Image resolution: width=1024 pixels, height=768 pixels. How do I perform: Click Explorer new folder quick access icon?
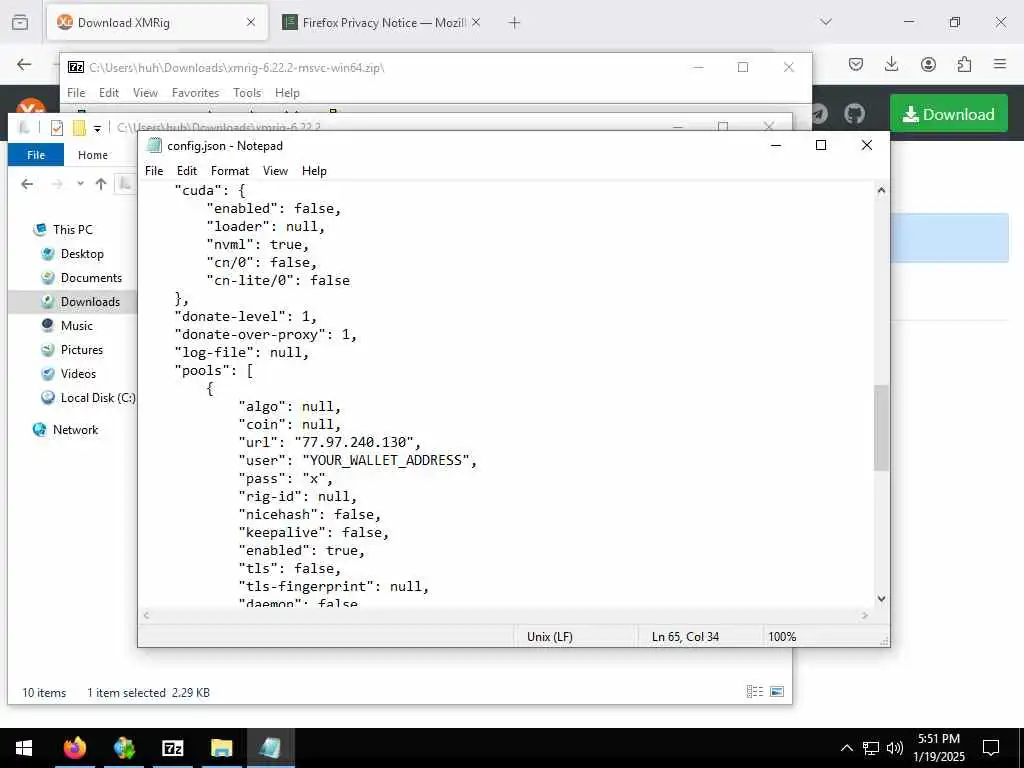coord(79,128)
